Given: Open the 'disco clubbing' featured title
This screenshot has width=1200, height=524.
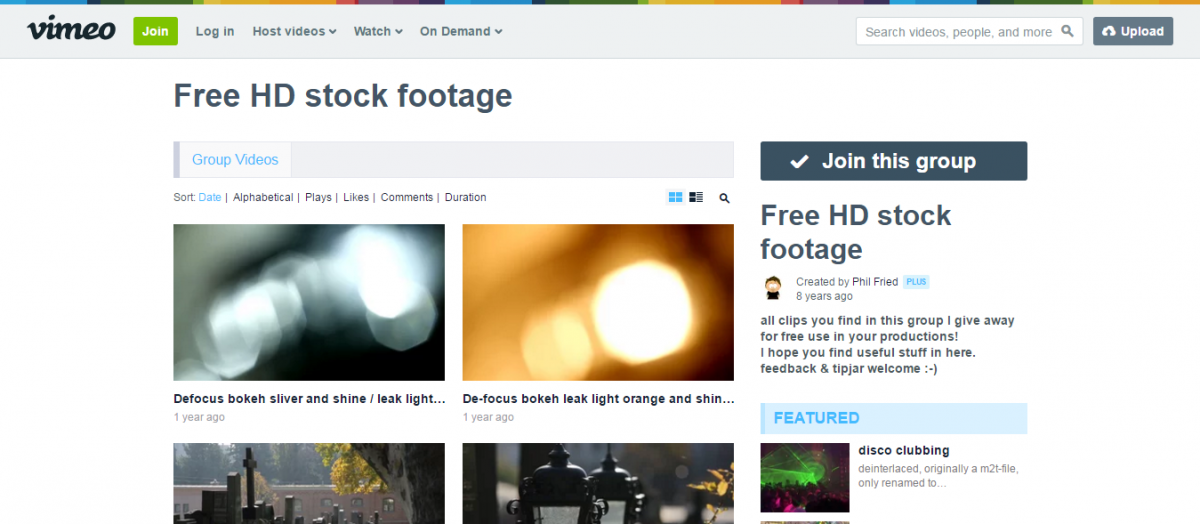Looking at the screenshot, I should coord(904,451).
